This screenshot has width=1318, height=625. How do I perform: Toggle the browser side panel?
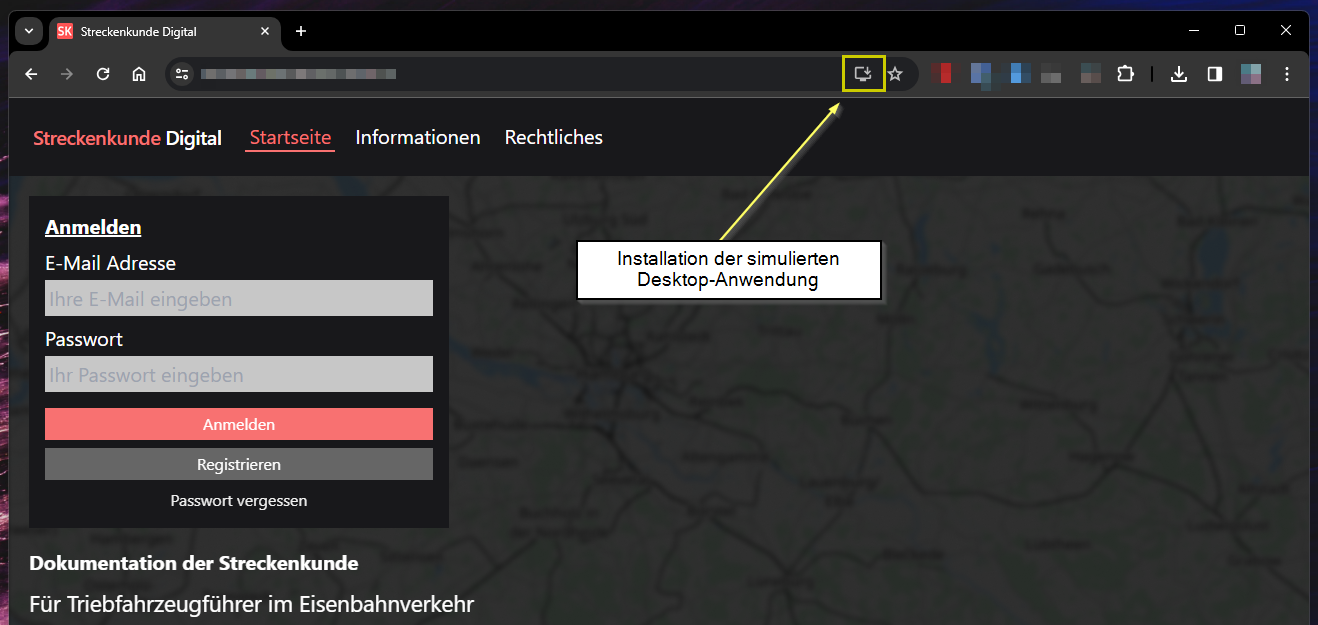tap(1215, 74)
